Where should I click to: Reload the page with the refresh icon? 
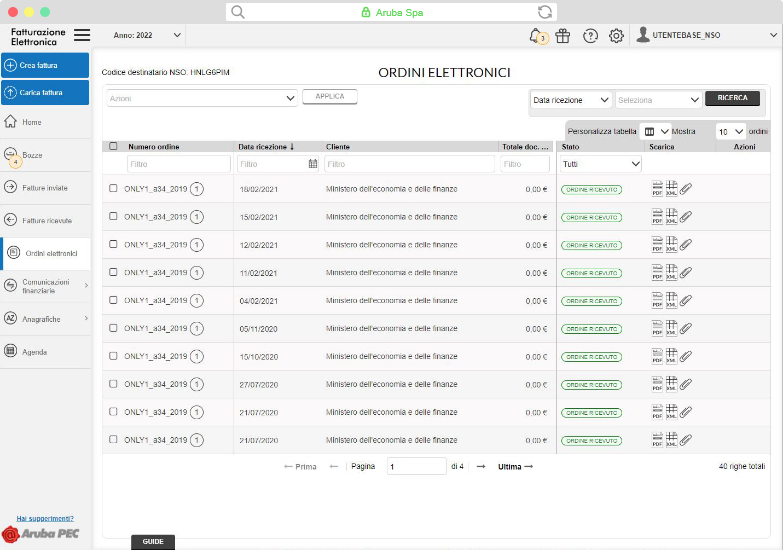(545, 12)
